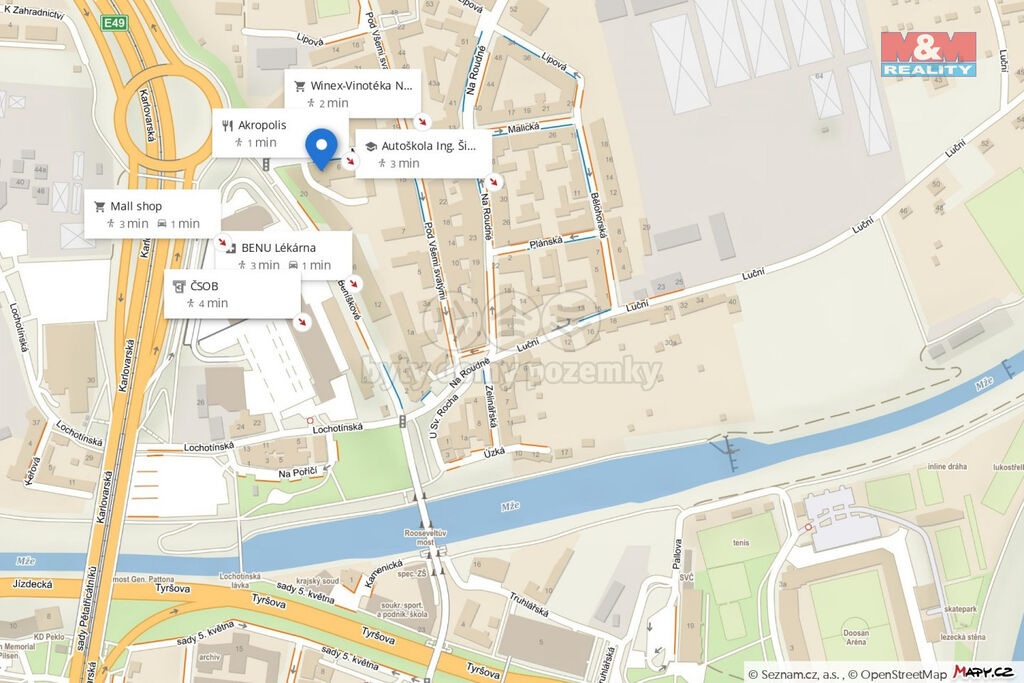This screenshot has height=683, width=1024.
Task: Click the M&M Reality logo
Action: pyautogui.click(x=928, y=54)
